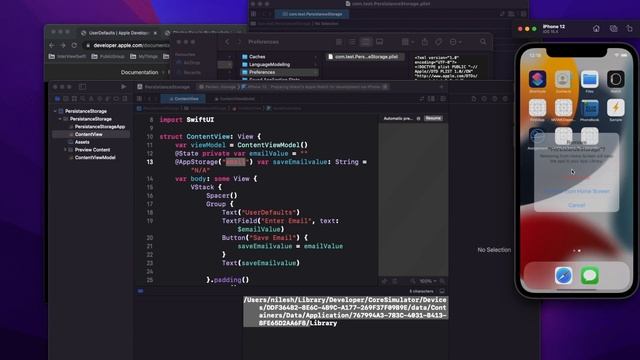Open the Watch app on the iPhone
The image size is (640, 360).
[x=616, y=79]
